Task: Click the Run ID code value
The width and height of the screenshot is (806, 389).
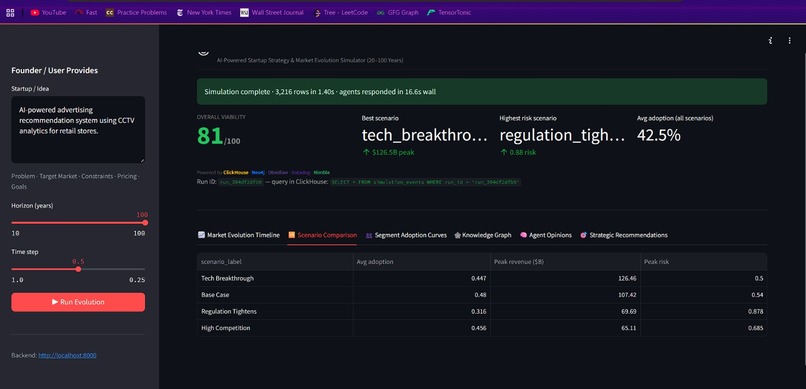Action: click(x=241, y=182)
